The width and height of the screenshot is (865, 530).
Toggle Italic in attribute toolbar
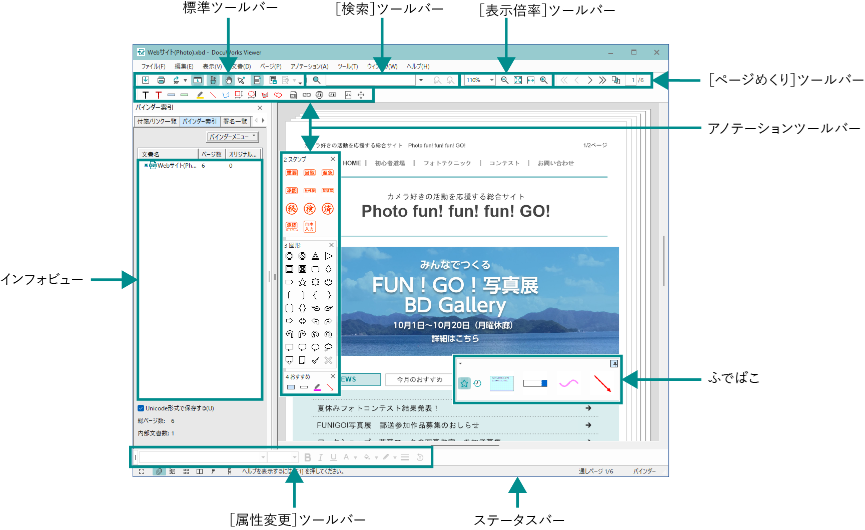[321, 457]
